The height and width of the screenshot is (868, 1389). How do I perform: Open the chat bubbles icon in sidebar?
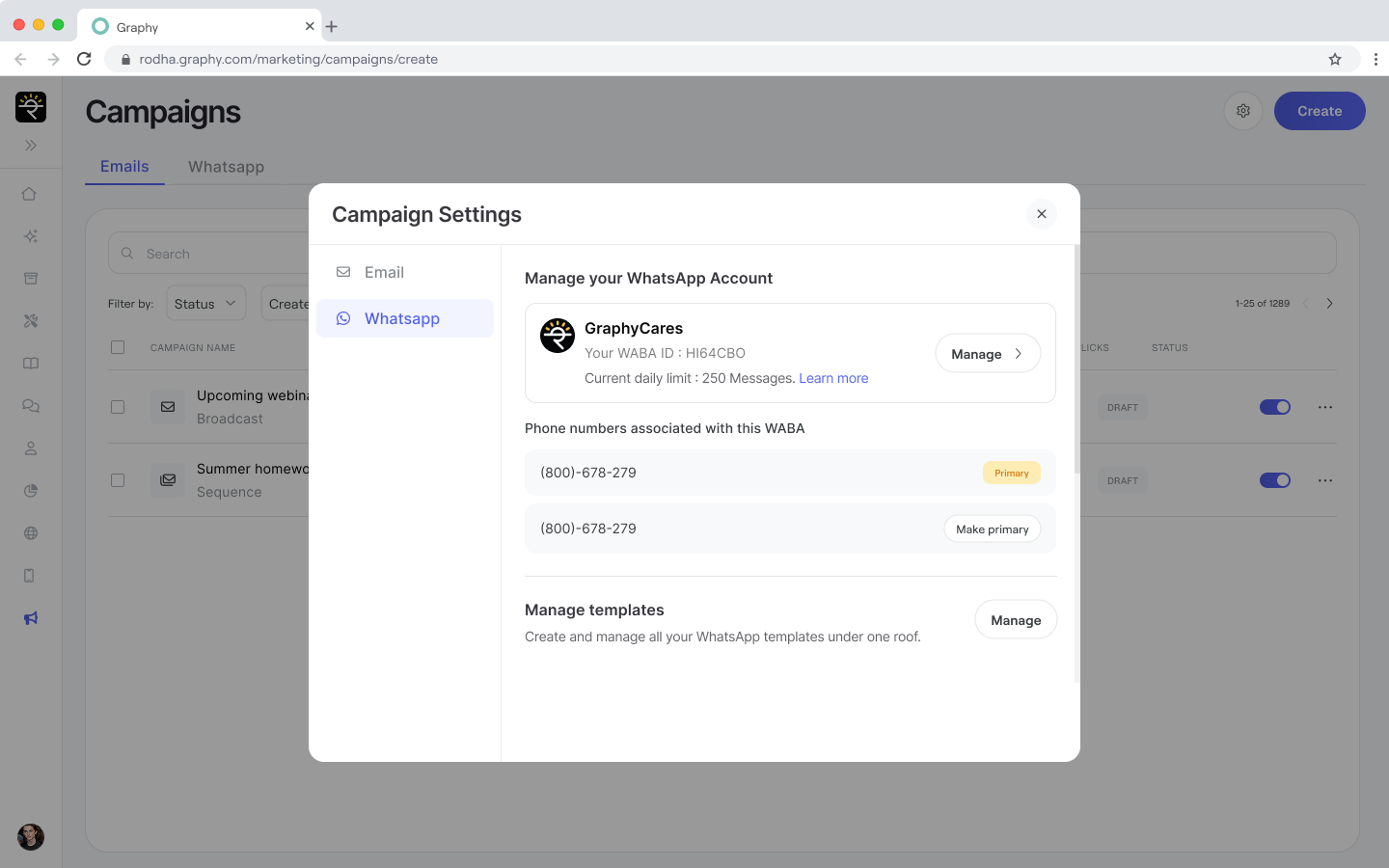[x=31, y=406]
